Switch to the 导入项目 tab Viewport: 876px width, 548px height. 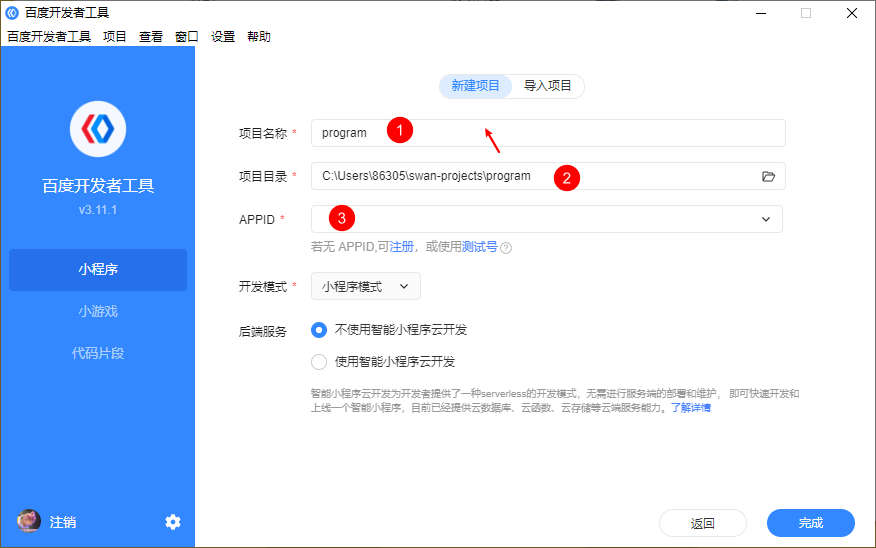click(548, 86)
